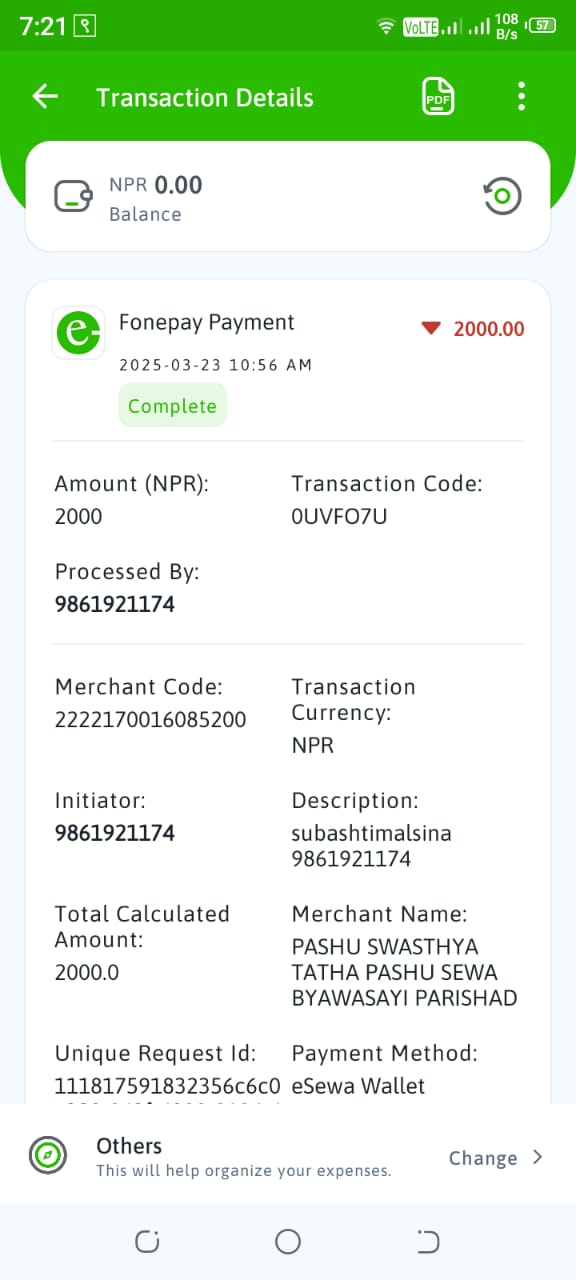Tap the Others category compass icon
Screen dimensions: 576x1280
coord(48,1156)
